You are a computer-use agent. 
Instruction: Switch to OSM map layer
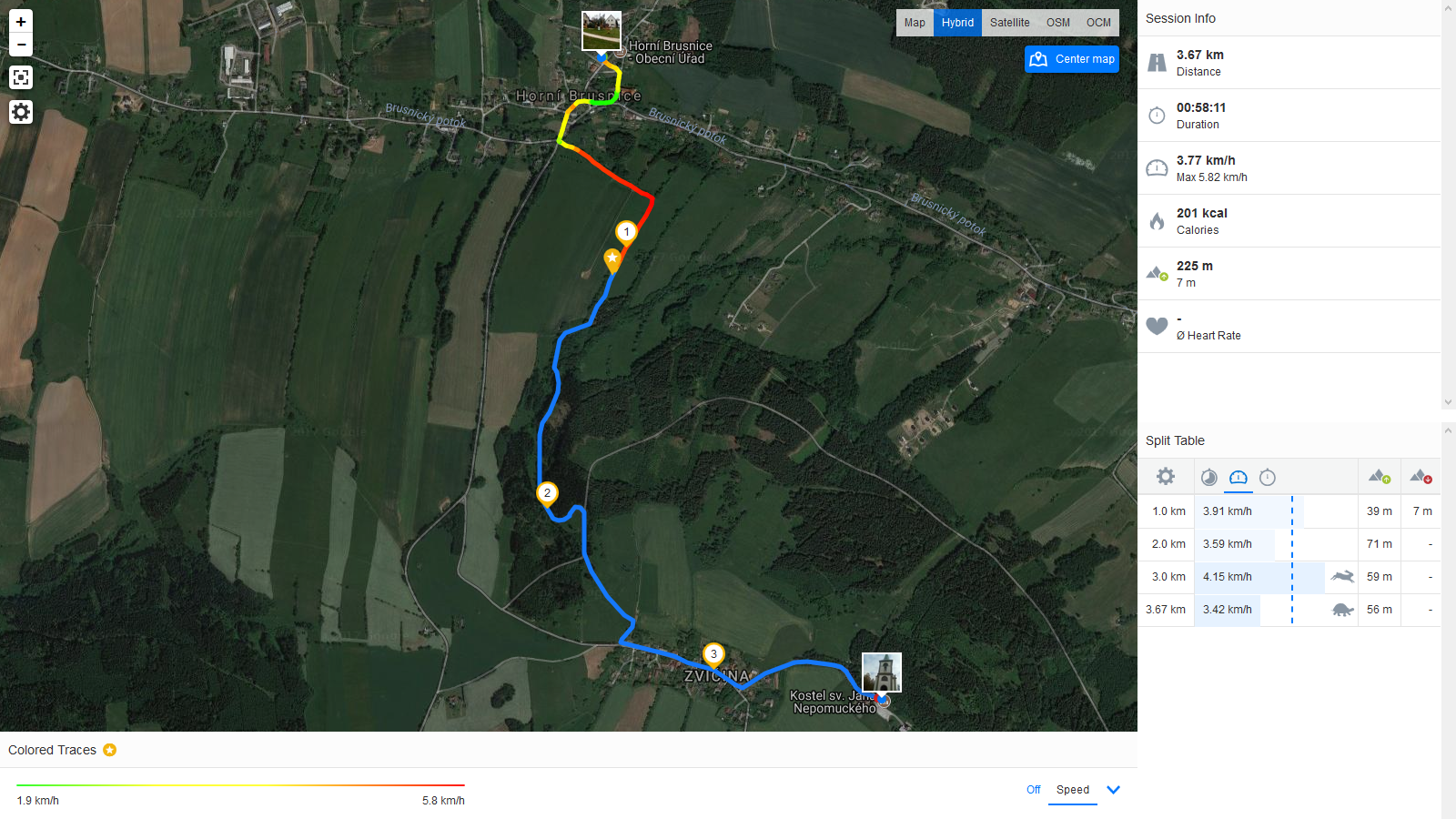(1058, 23)
